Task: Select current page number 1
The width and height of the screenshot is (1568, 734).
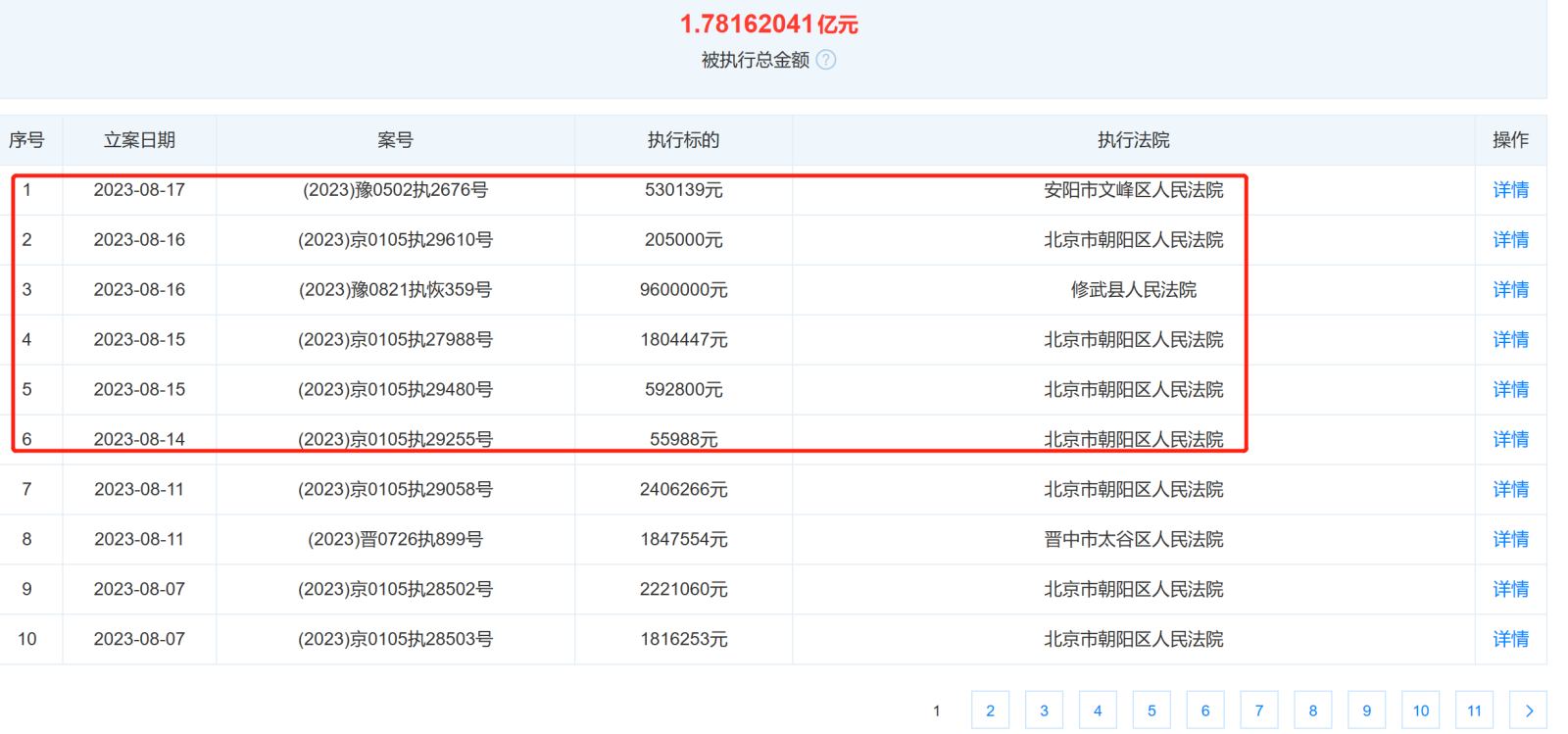Action: (936, 710)
